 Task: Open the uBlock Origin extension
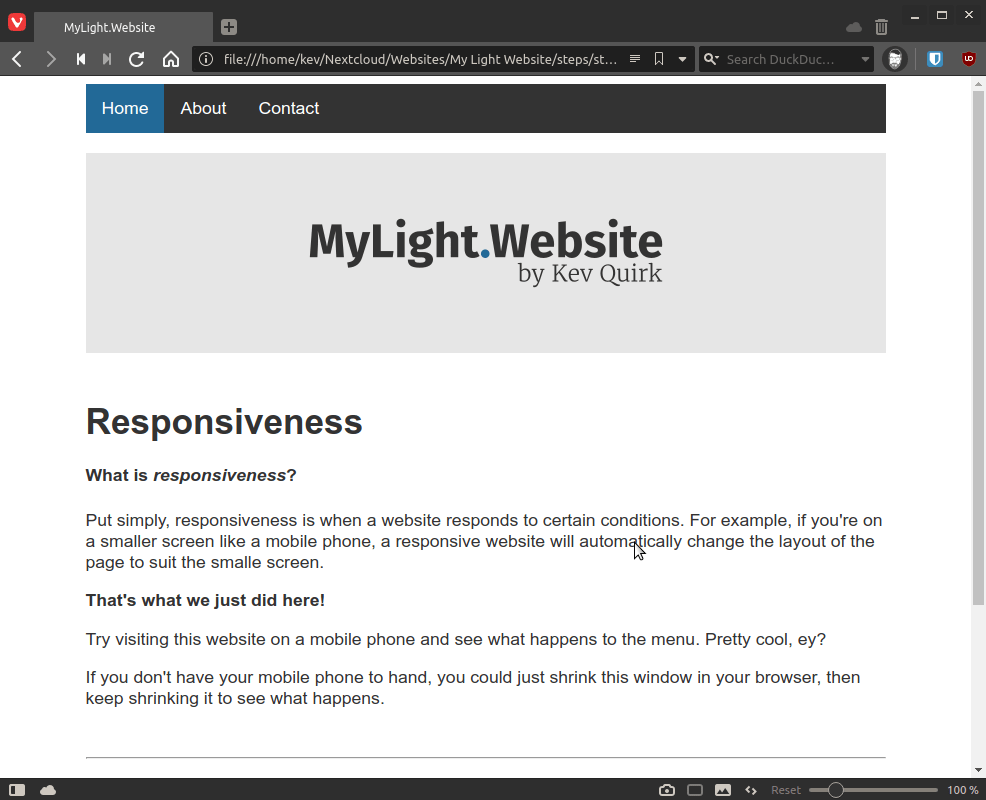pos(968,59)
